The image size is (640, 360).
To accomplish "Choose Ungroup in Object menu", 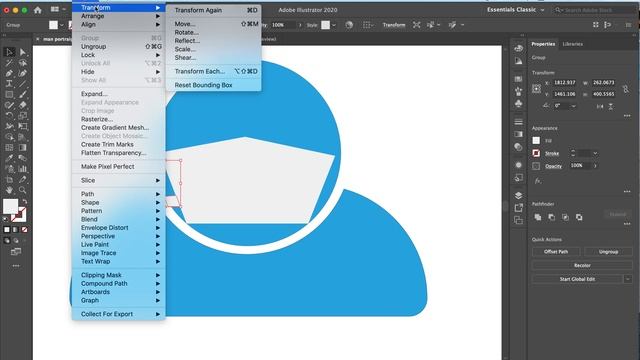I will coord(119,47).
